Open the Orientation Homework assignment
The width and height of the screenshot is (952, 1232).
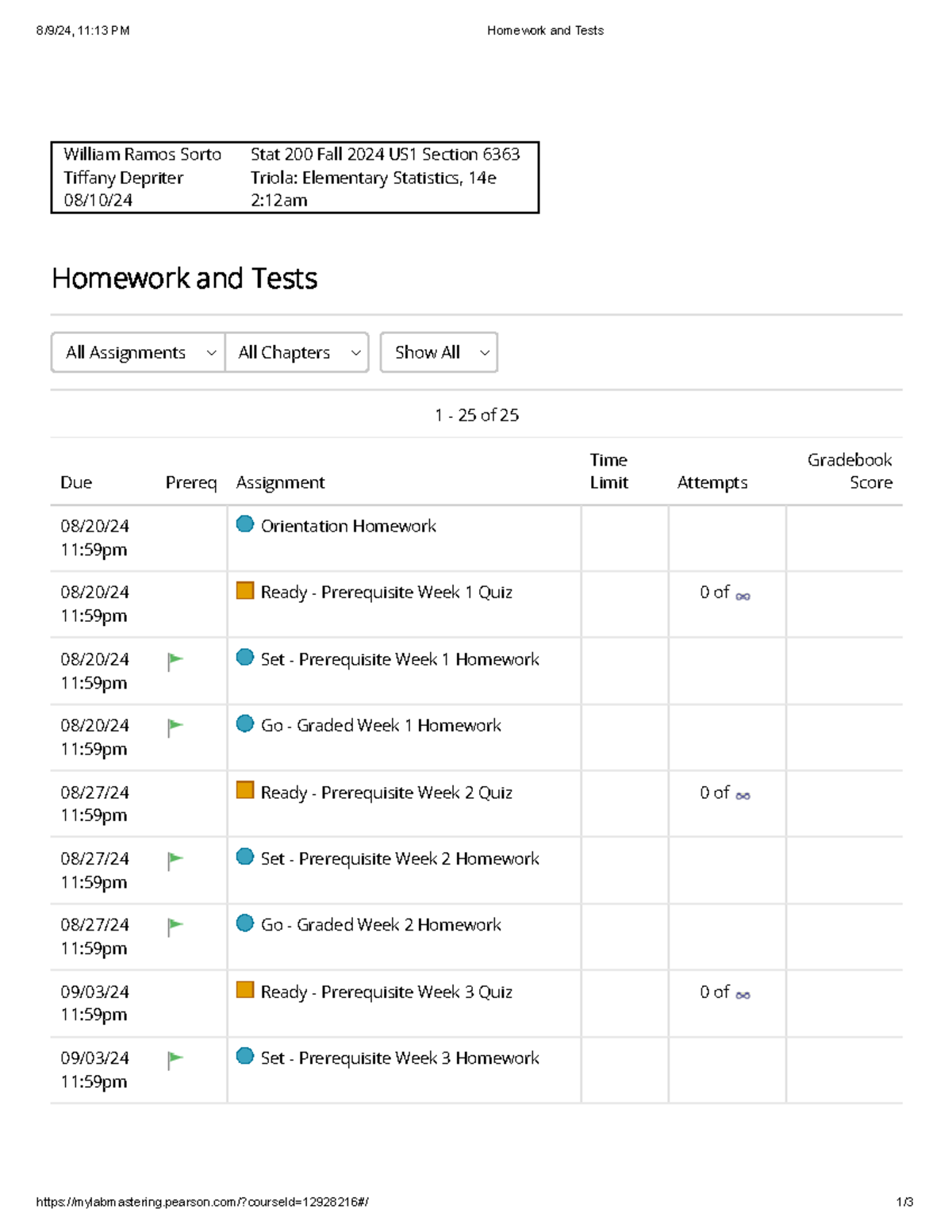pos(348,526)
